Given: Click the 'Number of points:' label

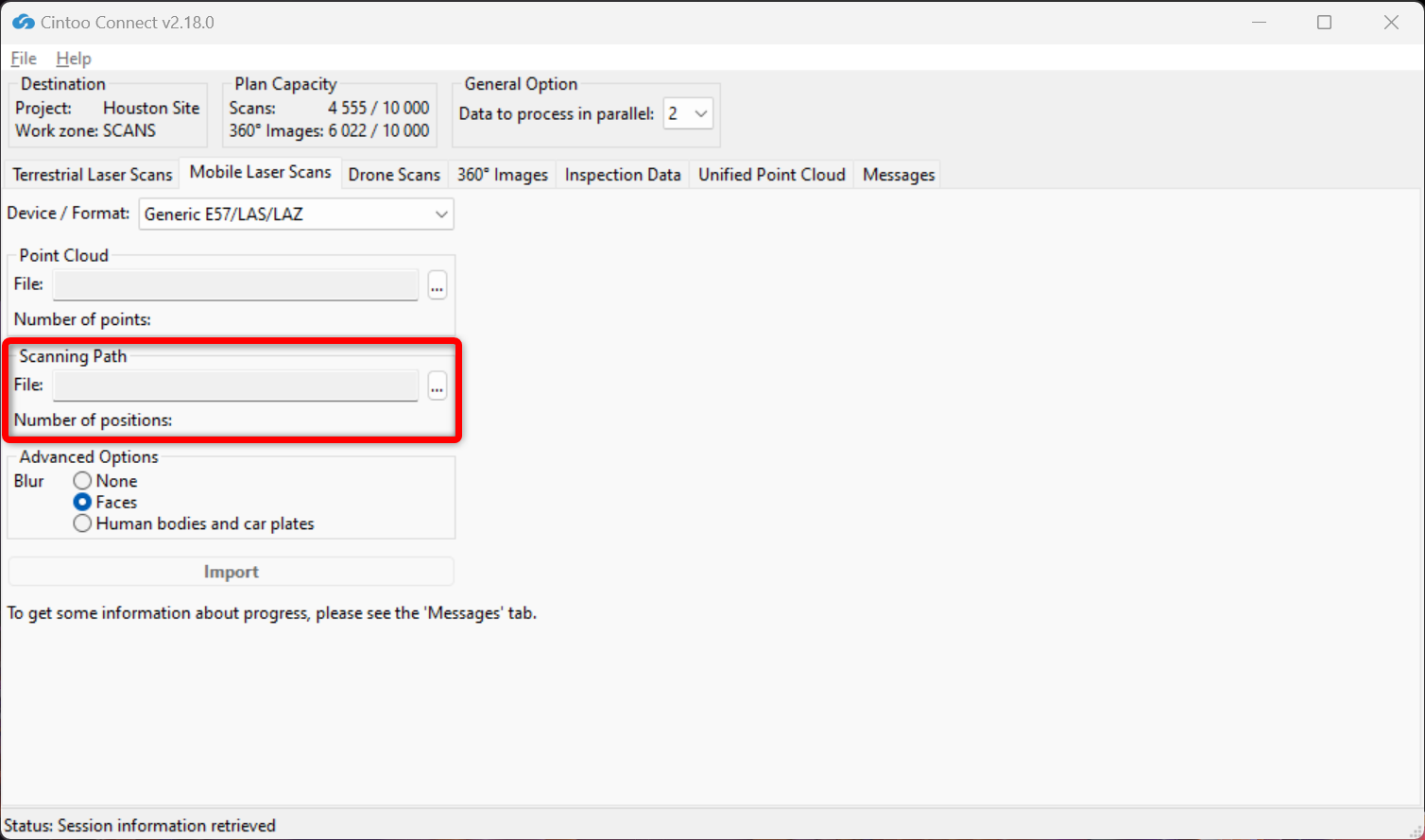Looking at the screenshot, I should click(x=82, y=319).
